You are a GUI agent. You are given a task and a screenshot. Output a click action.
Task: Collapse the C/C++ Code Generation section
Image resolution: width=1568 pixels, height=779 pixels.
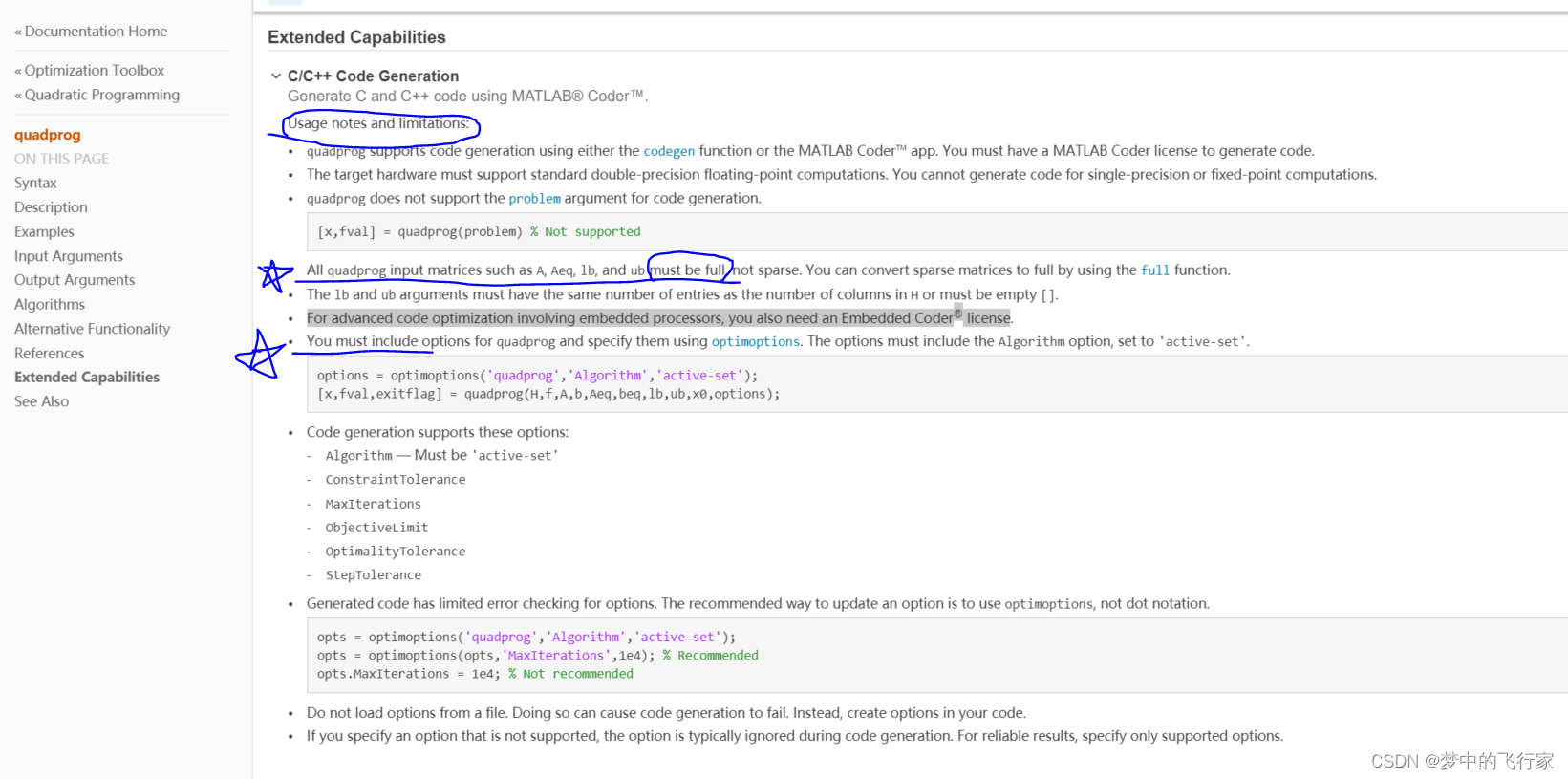(x=276, y=76)
